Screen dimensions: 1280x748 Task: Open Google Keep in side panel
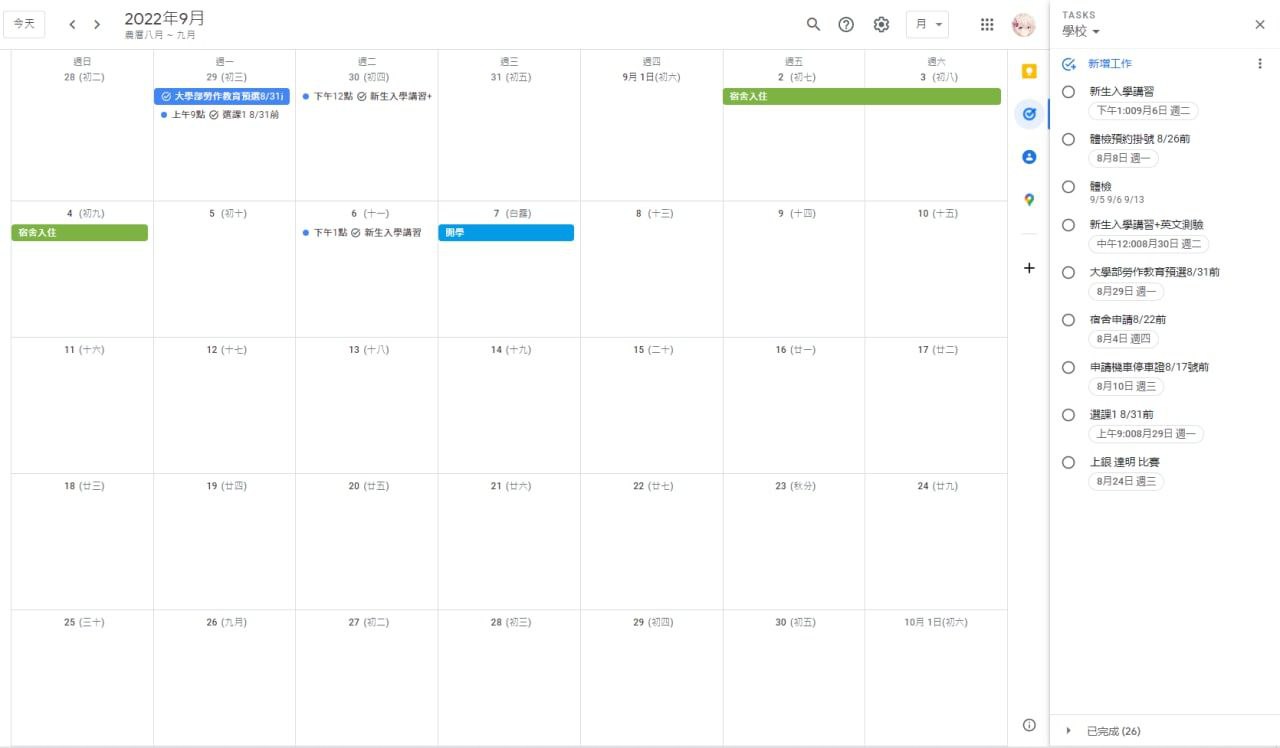tap(1028, 71)
